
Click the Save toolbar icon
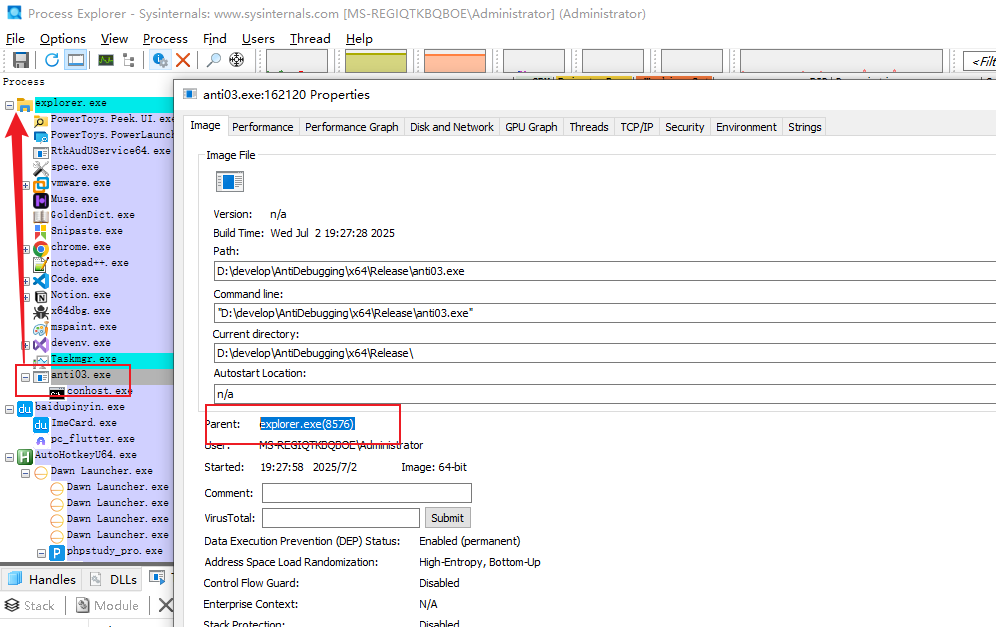(20, 61)
